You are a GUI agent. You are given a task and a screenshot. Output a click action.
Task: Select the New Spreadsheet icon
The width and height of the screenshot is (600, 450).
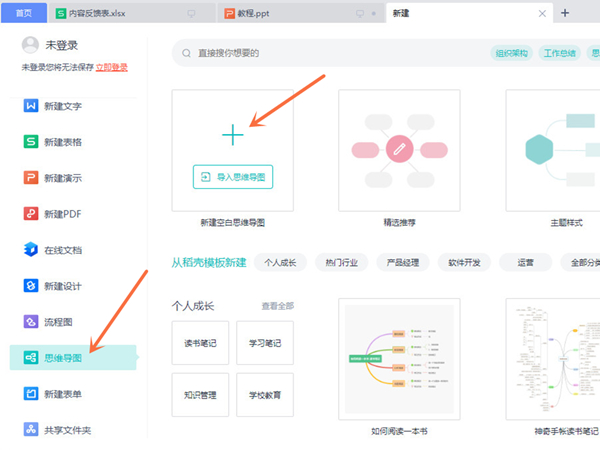[31, 142]
